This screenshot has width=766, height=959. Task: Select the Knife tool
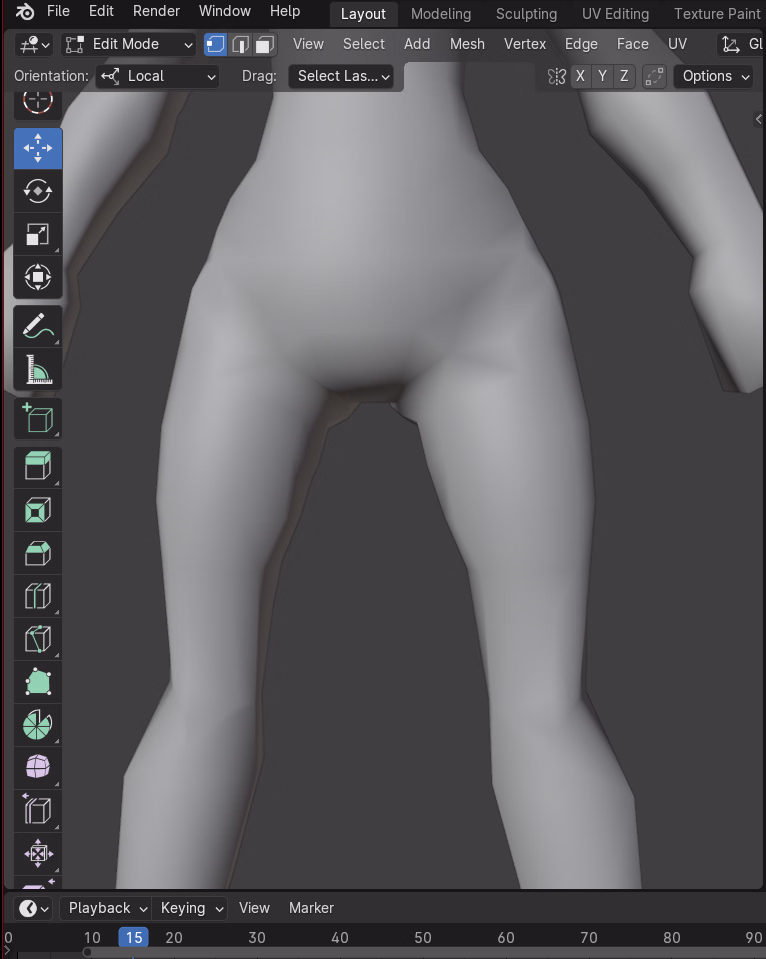(x=38, y=639)
